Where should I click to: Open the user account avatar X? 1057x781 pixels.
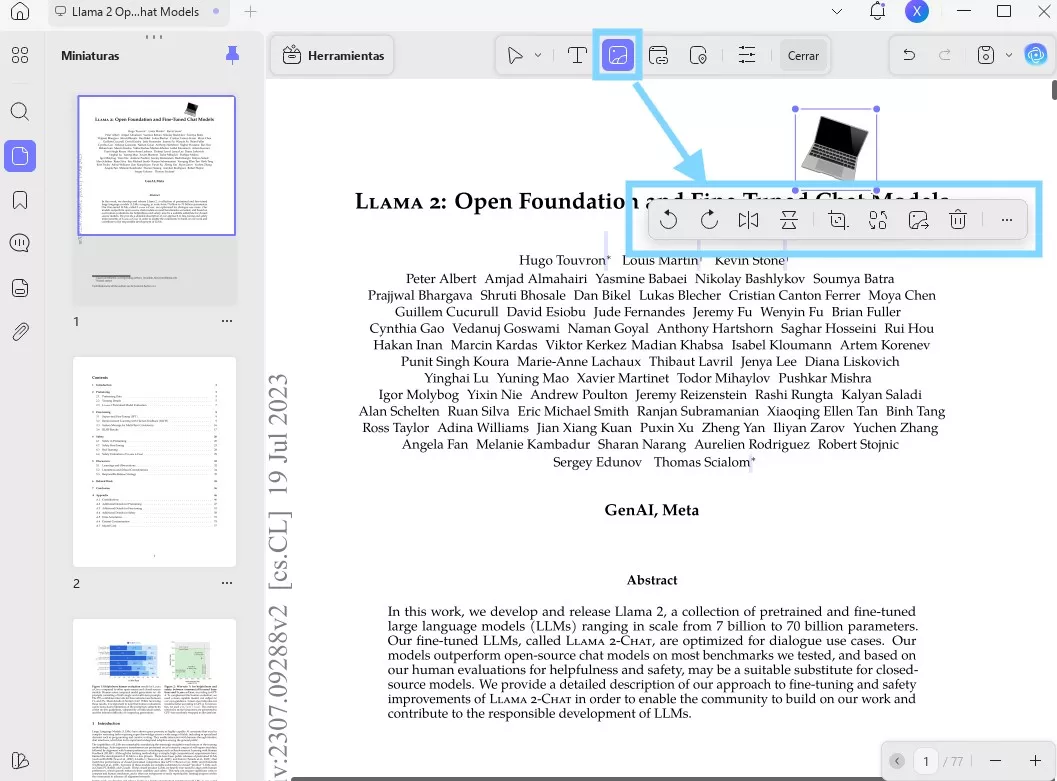916,11
